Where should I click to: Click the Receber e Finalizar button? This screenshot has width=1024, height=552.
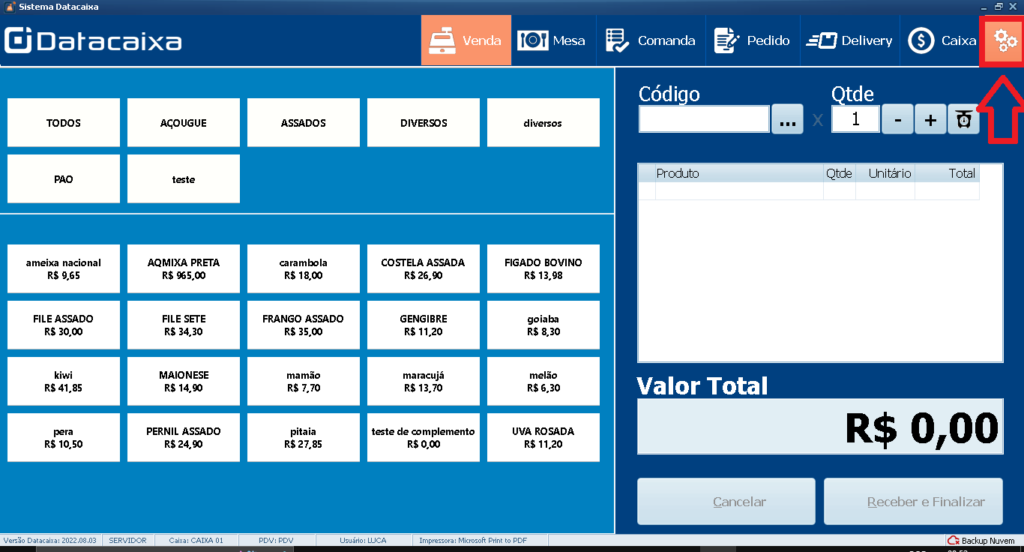click(913, 501)
